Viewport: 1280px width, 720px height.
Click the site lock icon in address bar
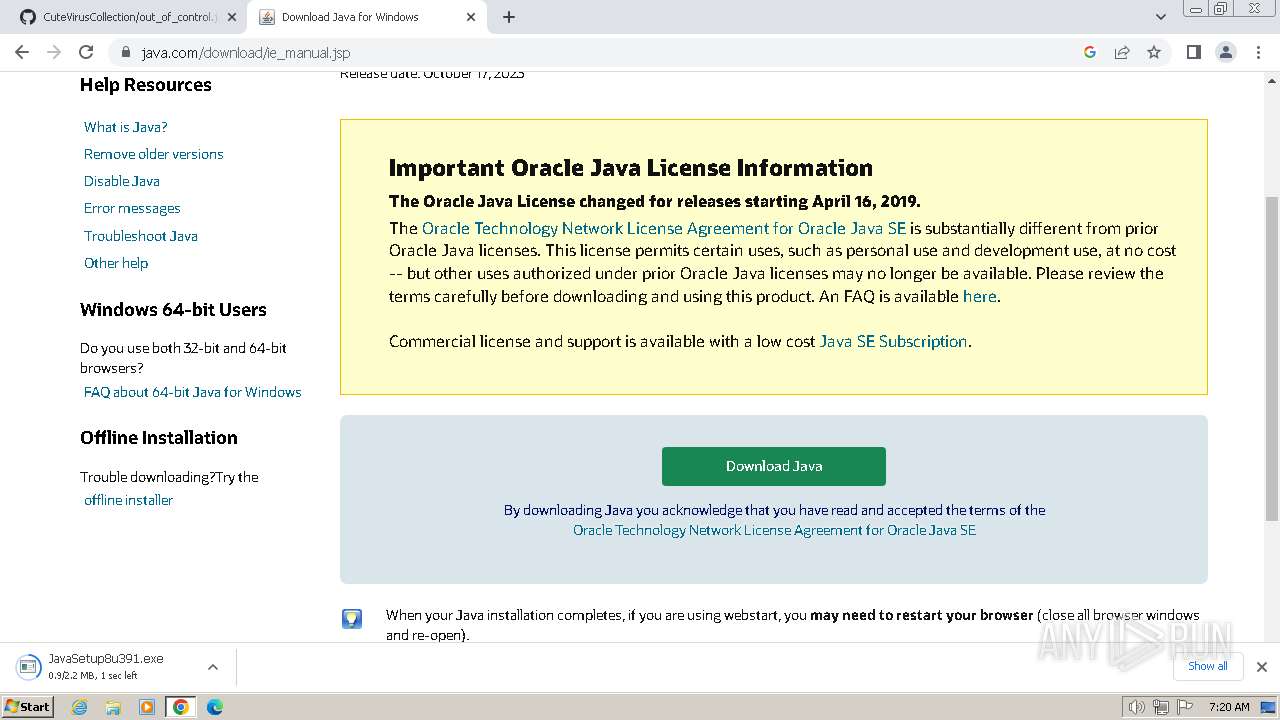[125, 52]
